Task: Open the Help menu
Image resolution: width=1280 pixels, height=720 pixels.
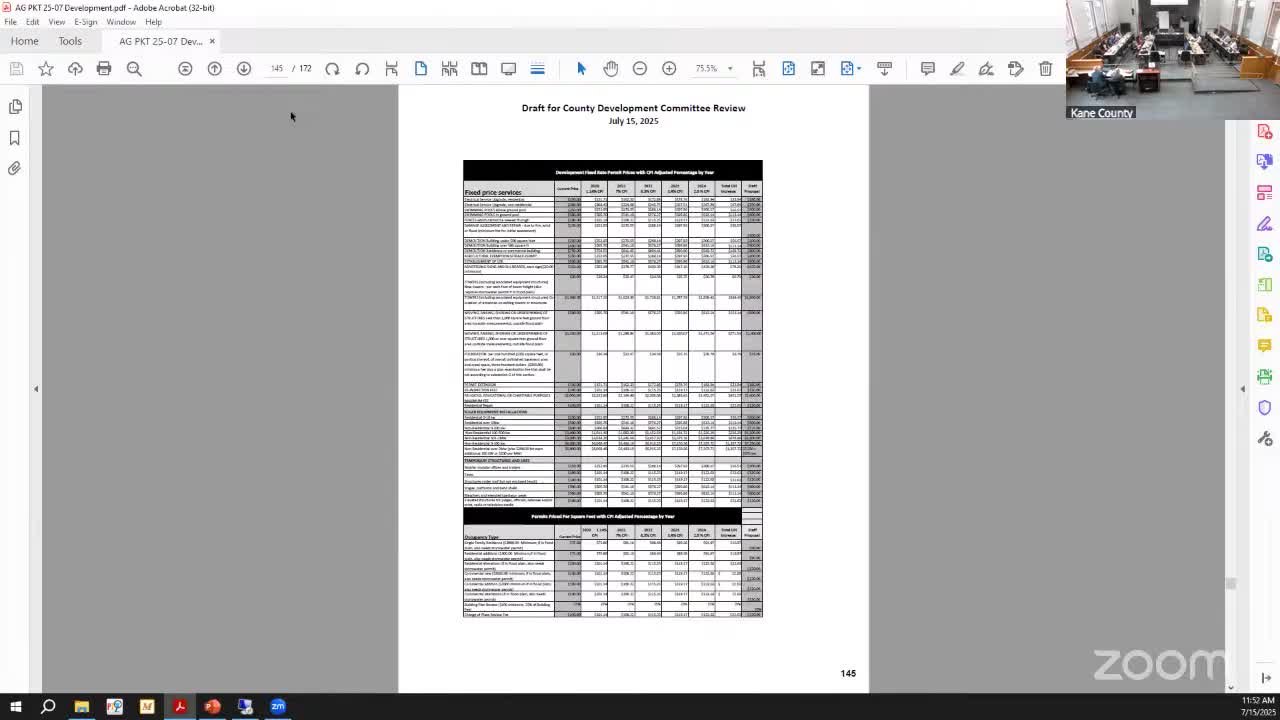Action: [x=153, y=22]
